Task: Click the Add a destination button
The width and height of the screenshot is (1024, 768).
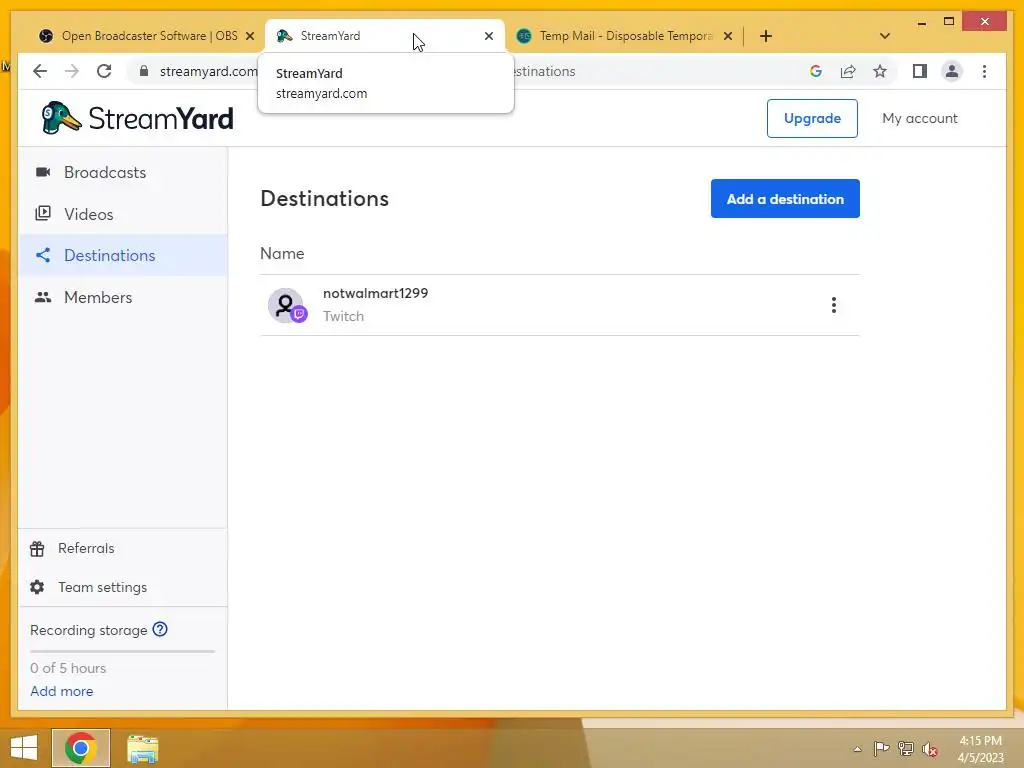Action: click(785, 199)
